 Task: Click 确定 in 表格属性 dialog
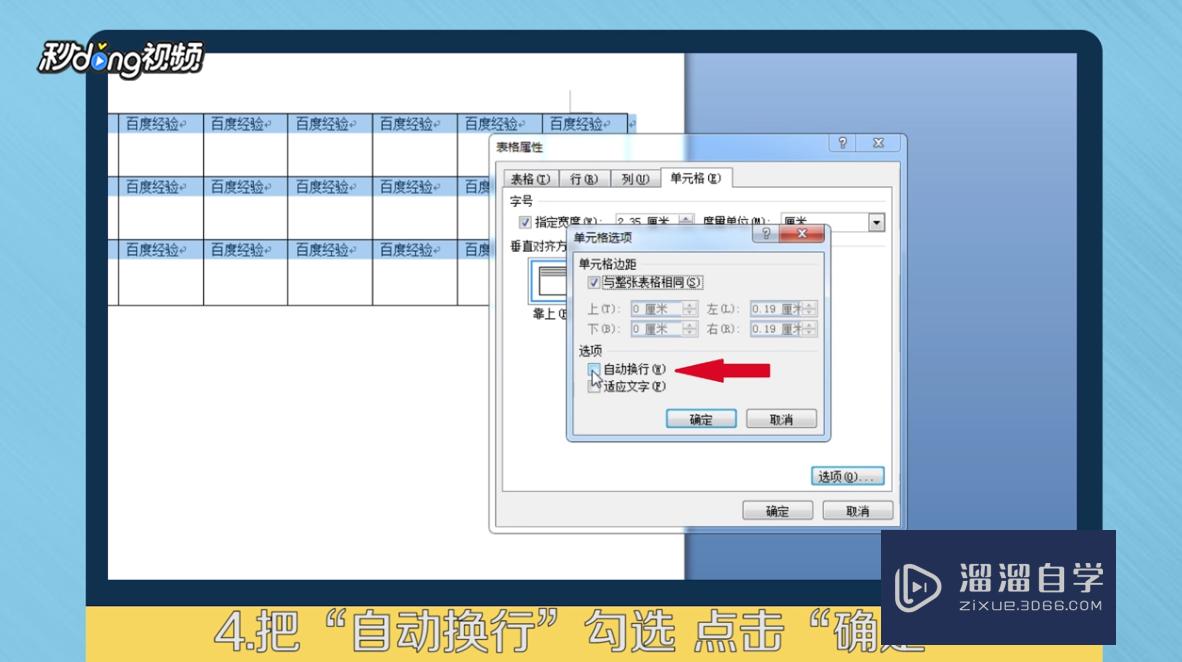(x=778, y=510)
